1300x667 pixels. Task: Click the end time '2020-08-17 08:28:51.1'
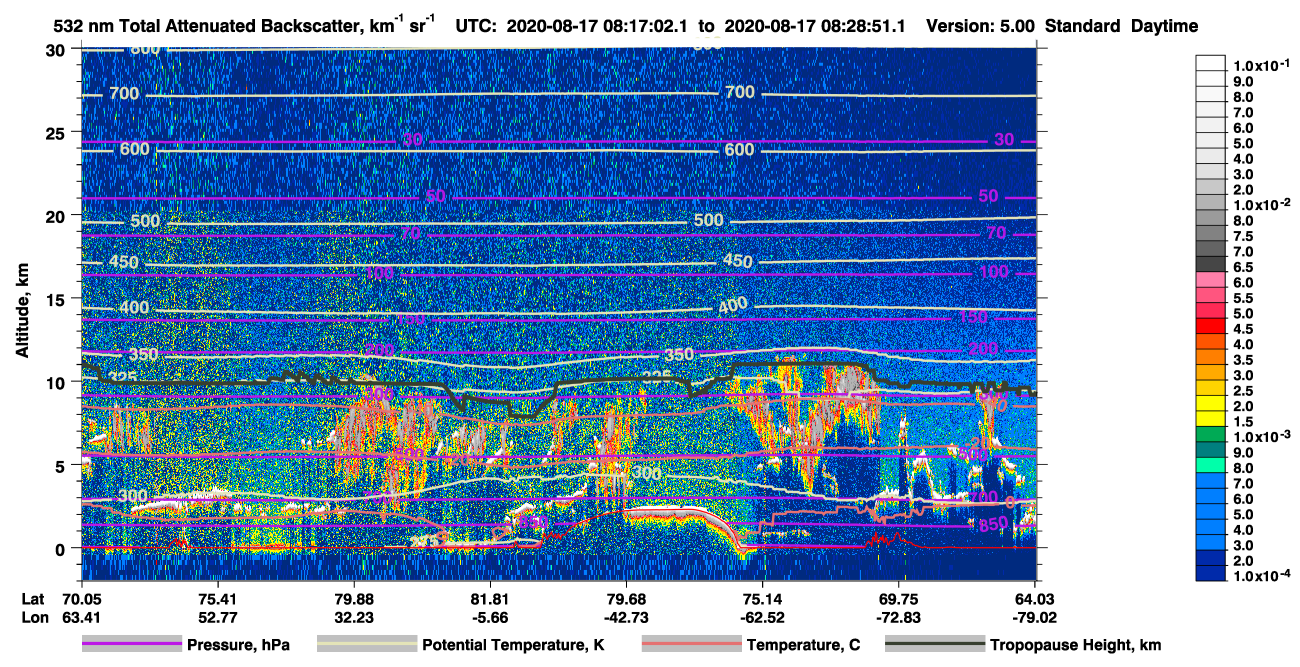pyautogui.click(x=814, y=26)
